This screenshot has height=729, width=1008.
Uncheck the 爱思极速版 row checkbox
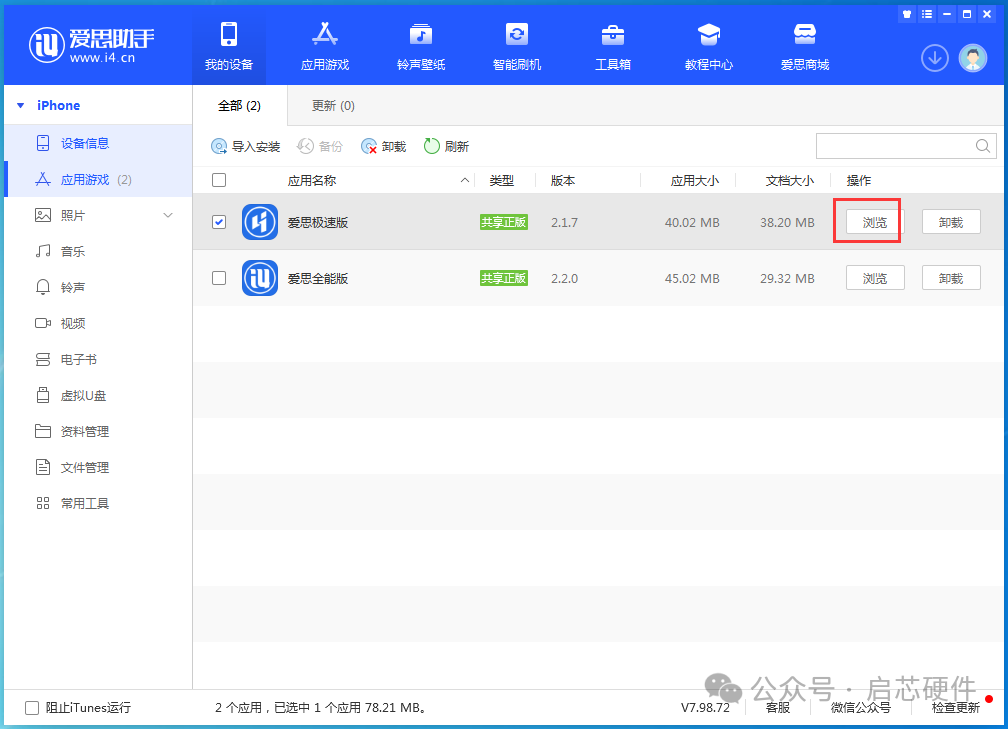[219, 222]
